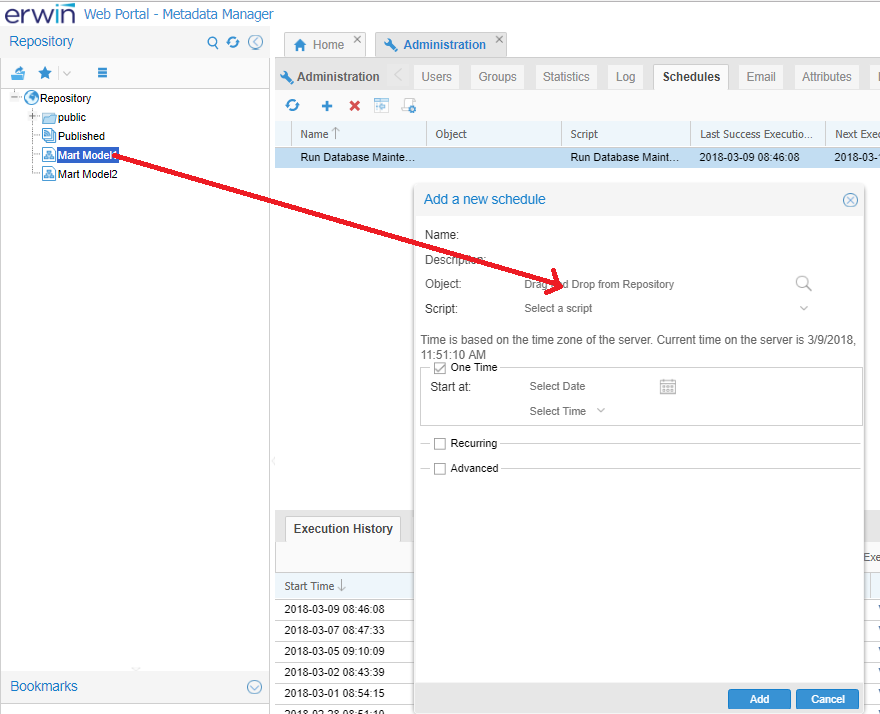Screen dimensions: 880x714
Task: Open the Statistics sub-tab
Action: (566, 77)
